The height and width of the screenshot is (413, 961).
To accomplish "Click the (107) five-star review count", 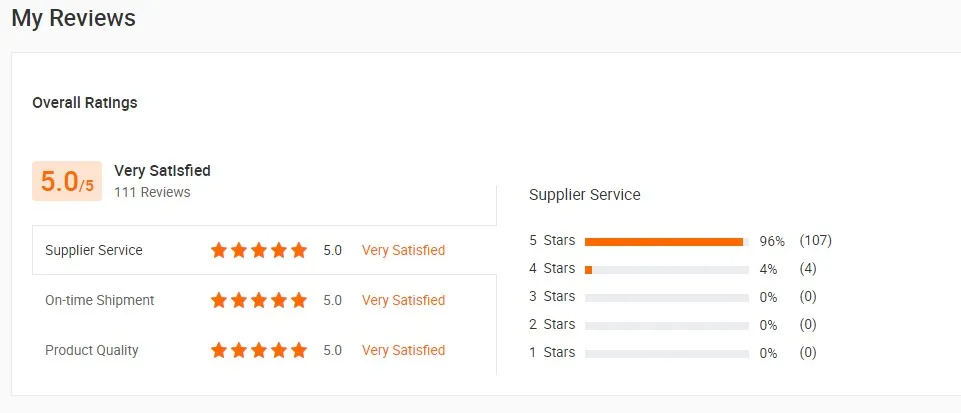I will [815, 241].
